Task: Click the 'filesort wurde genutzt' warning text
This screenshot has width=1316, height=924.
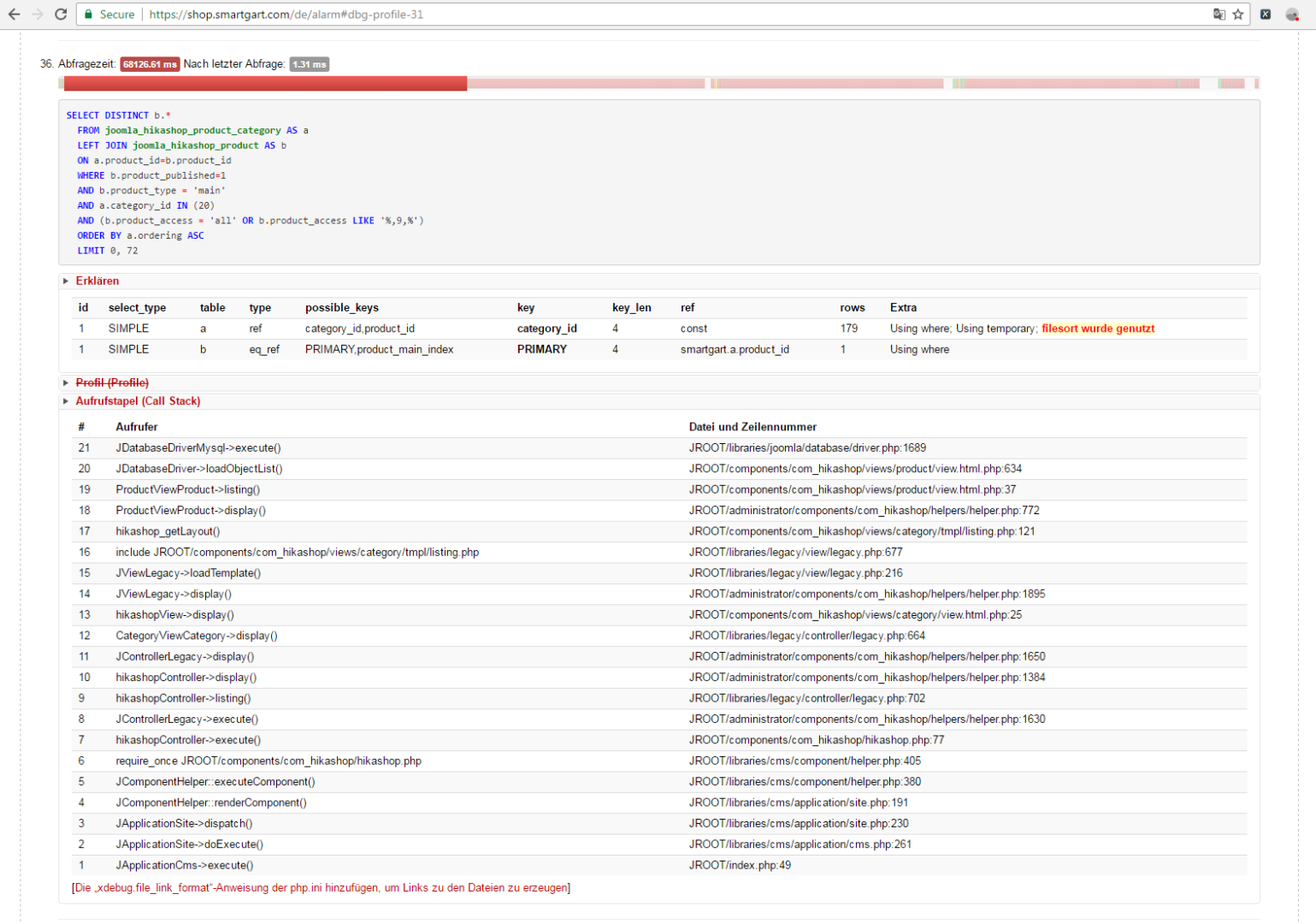Action: point(1098,329)
